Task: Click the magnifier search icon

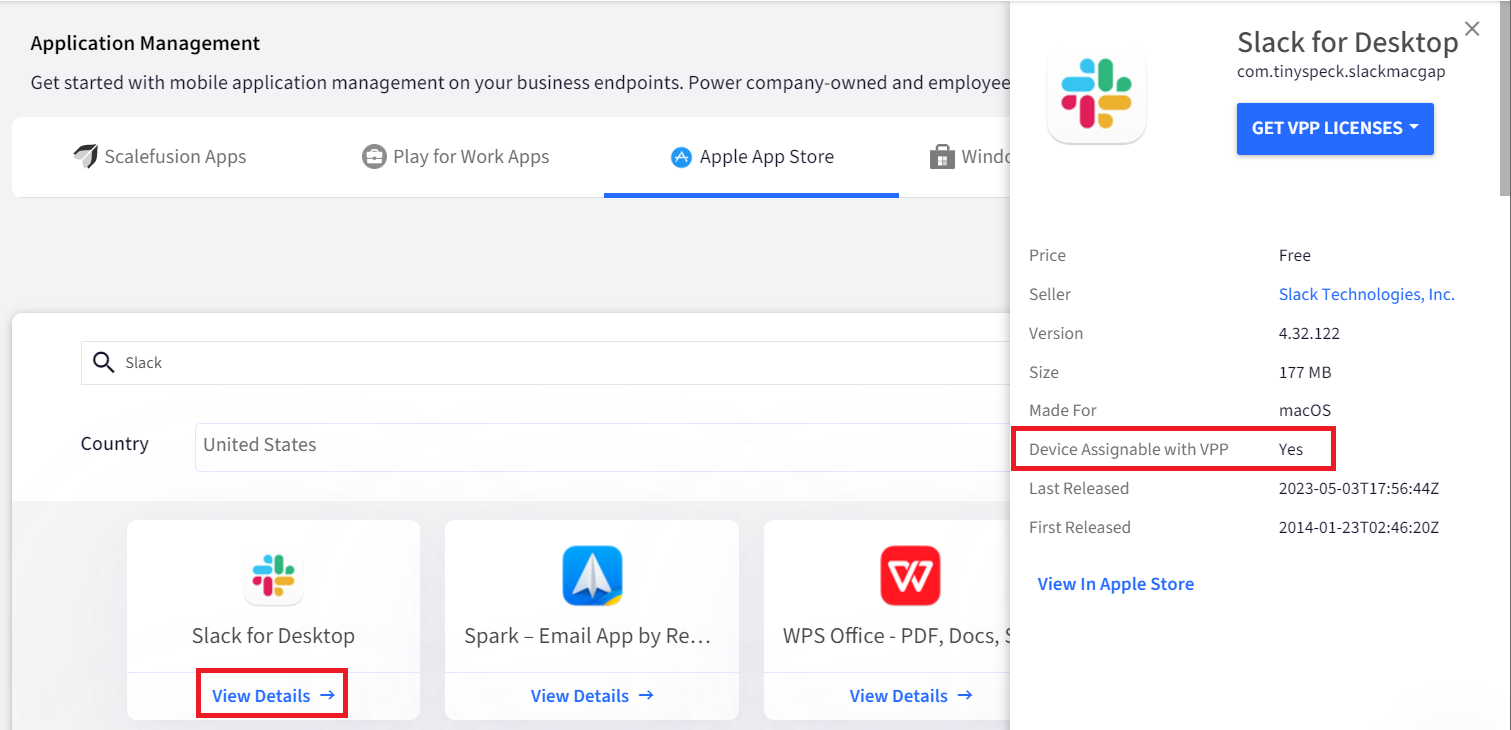Action: [103, 362]
